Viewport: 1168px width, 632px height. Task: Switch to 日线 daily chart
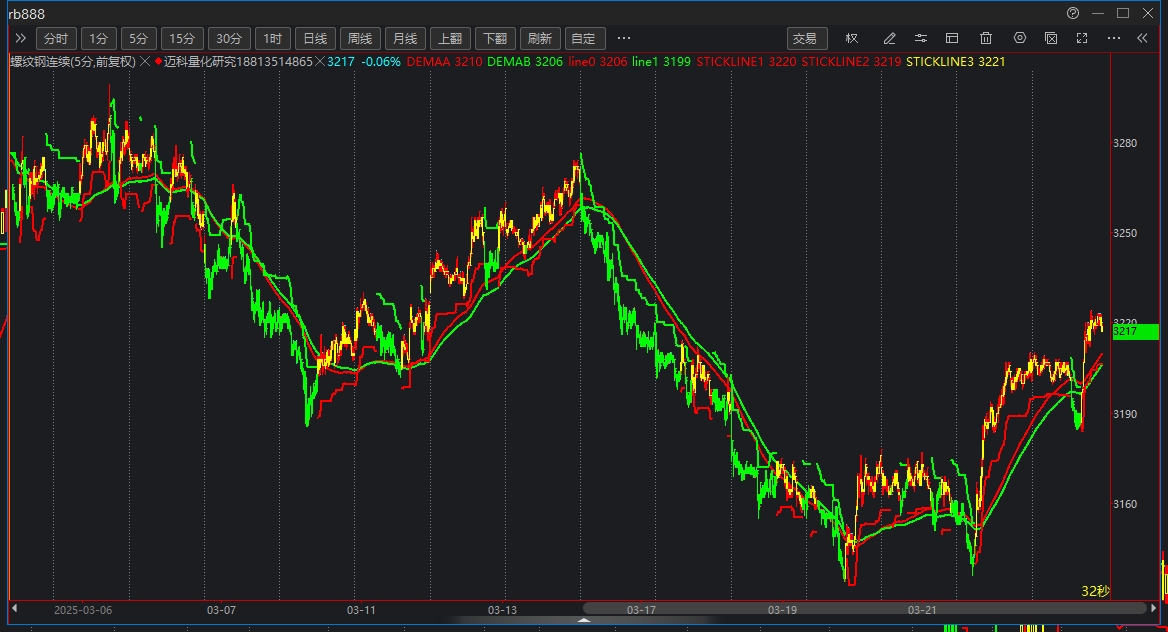coord(315,39)
